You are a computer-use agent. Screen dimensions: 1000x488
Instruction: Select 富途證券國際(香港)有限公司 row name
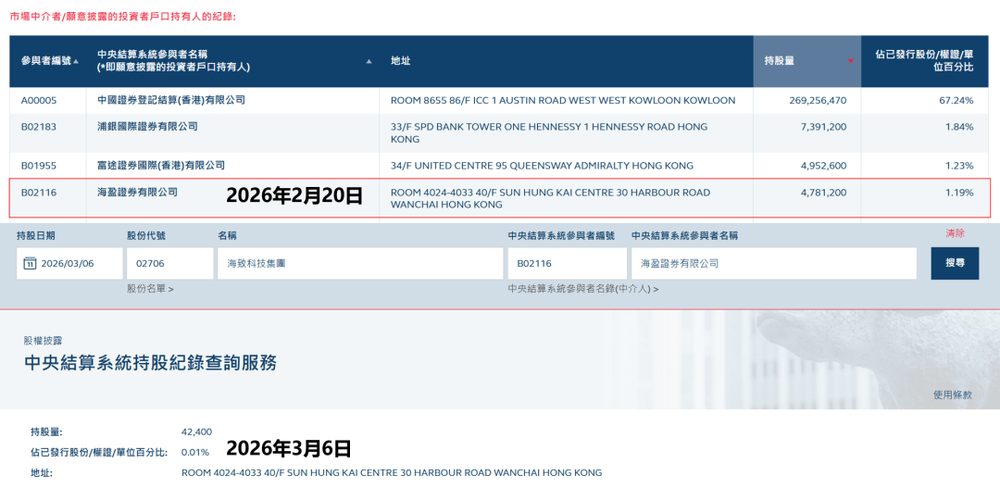point(161,165)
